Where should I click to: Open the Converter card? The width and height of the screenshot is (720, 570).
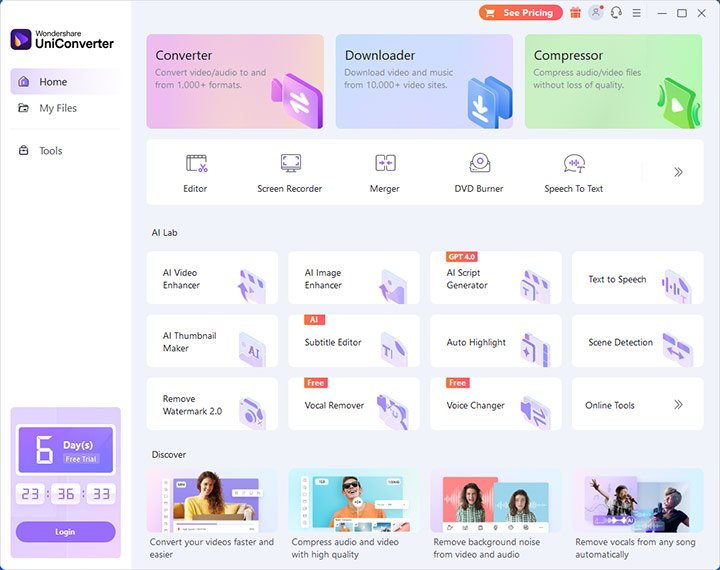[235, 81]
